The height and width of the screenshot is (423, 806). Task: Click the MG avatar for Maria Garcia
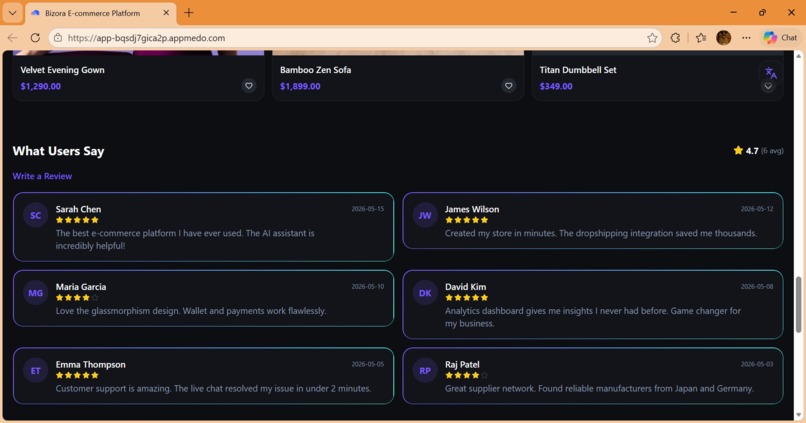pyautogui.click(x=35, y=293)
